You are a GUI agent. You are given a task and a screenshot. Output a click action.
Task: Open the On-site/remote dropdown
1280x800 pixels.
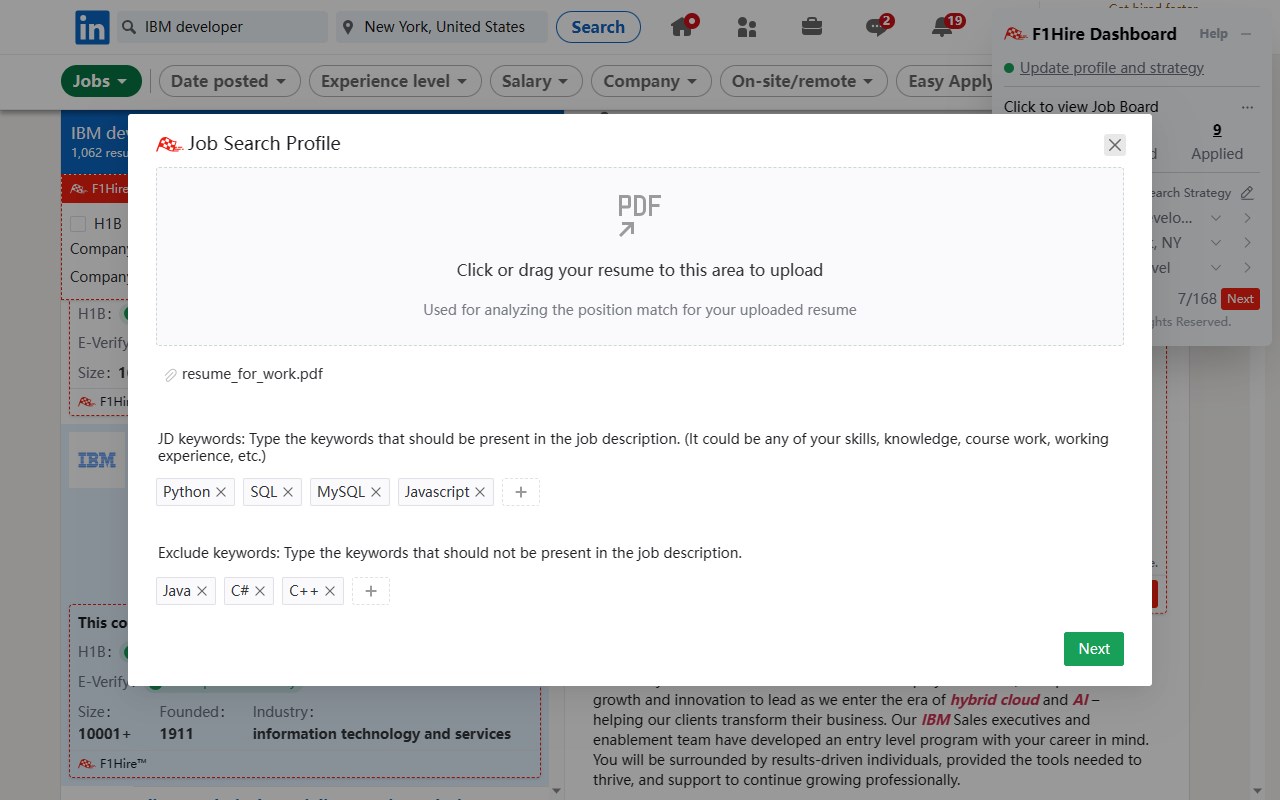pyautogui.click(x=803, y=81)
